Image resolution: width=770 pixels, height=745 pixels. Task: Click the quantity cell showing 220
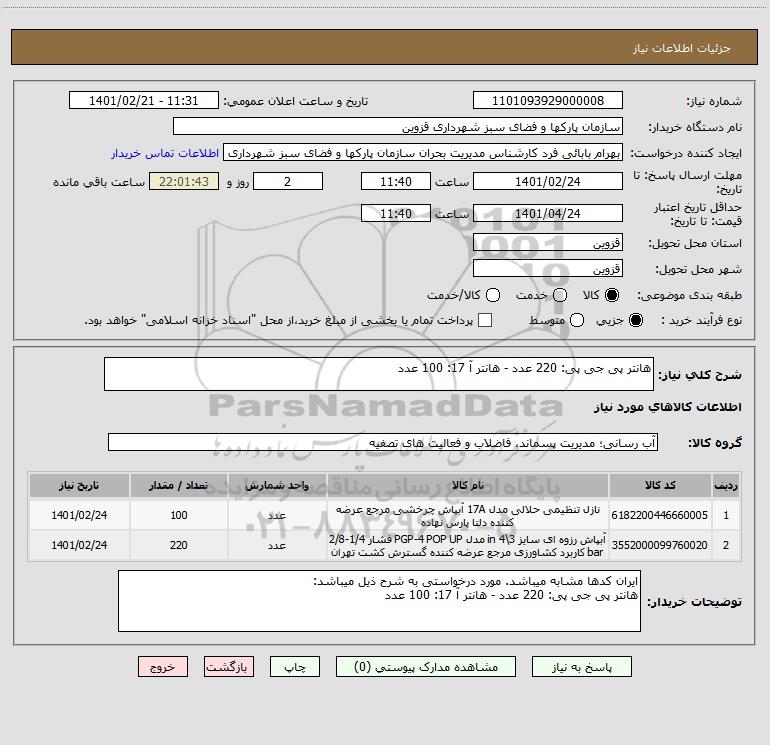pyautogui.click(x=179, y=545)
